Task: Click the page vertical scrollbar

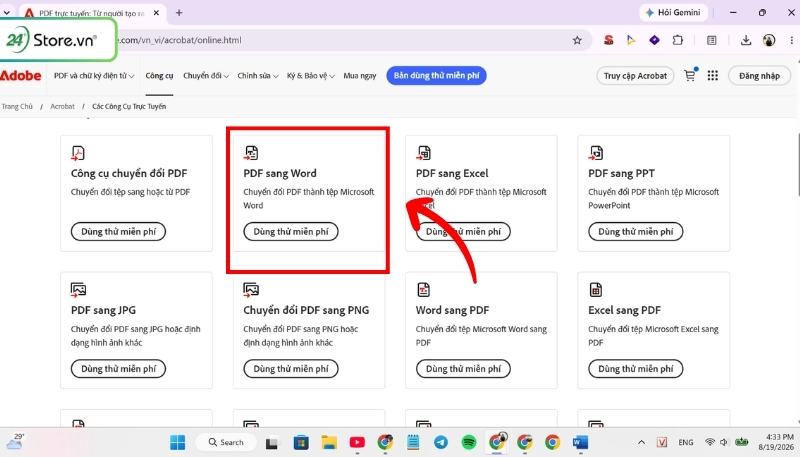Action: (x=797, y=164)
